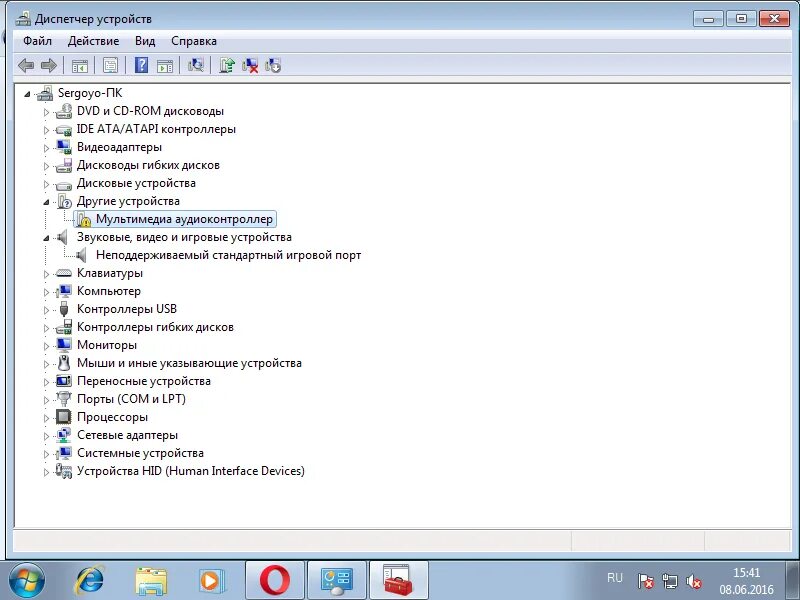This screenshot has width=800, height=600.
Task: Click the Клавиатуры keyboard icon
Action: 64,273
